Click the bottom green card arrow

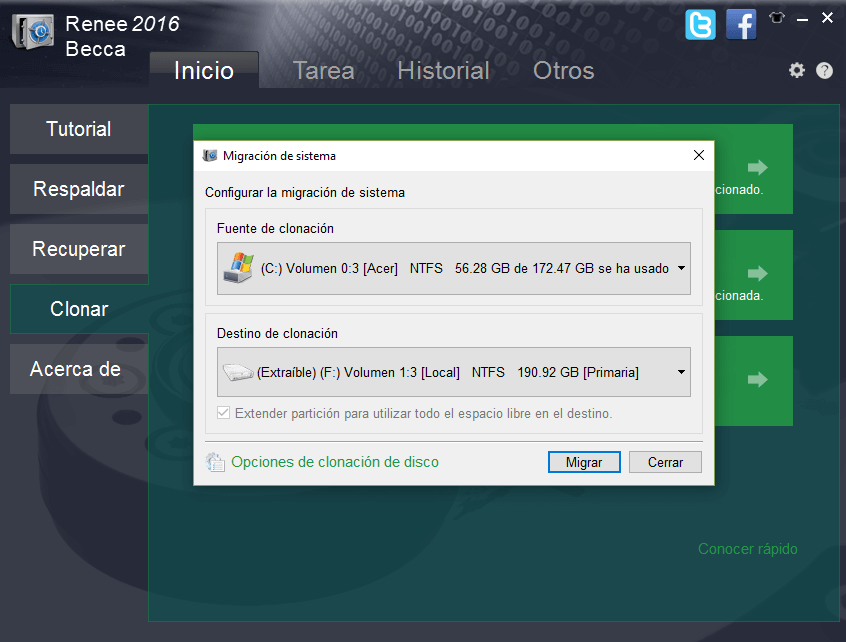coord(758,379)
